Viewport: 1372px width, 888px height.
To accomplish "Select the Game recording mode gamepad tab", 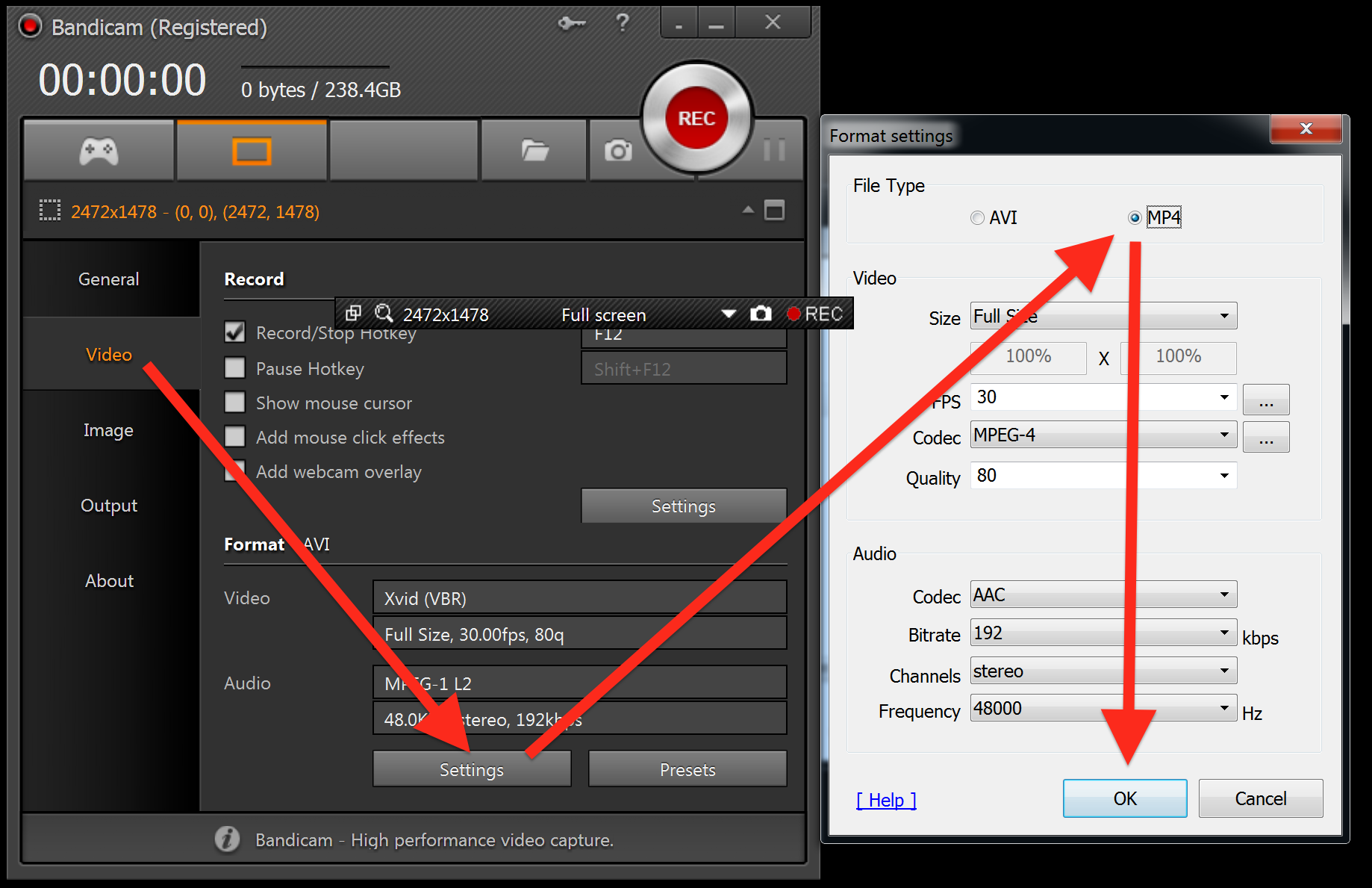I will point(99,151).
